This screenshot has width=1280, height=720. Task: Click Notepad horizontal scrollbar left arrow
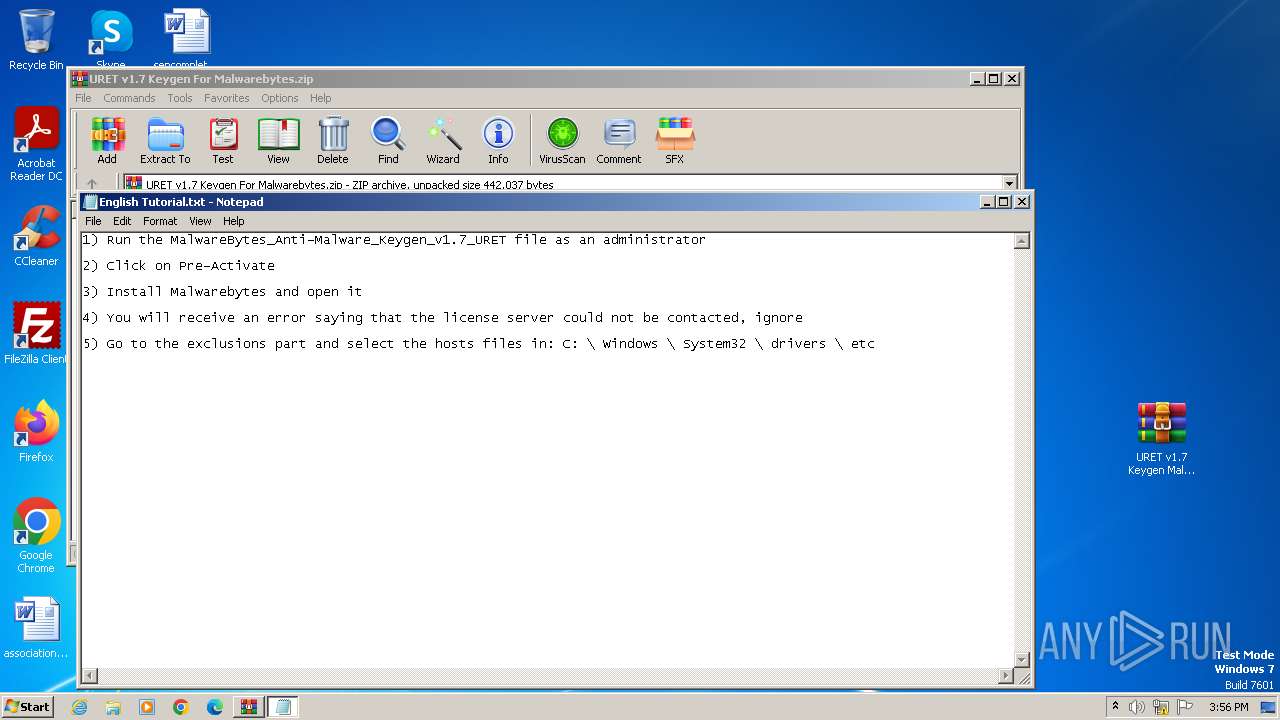coord(89,677)
